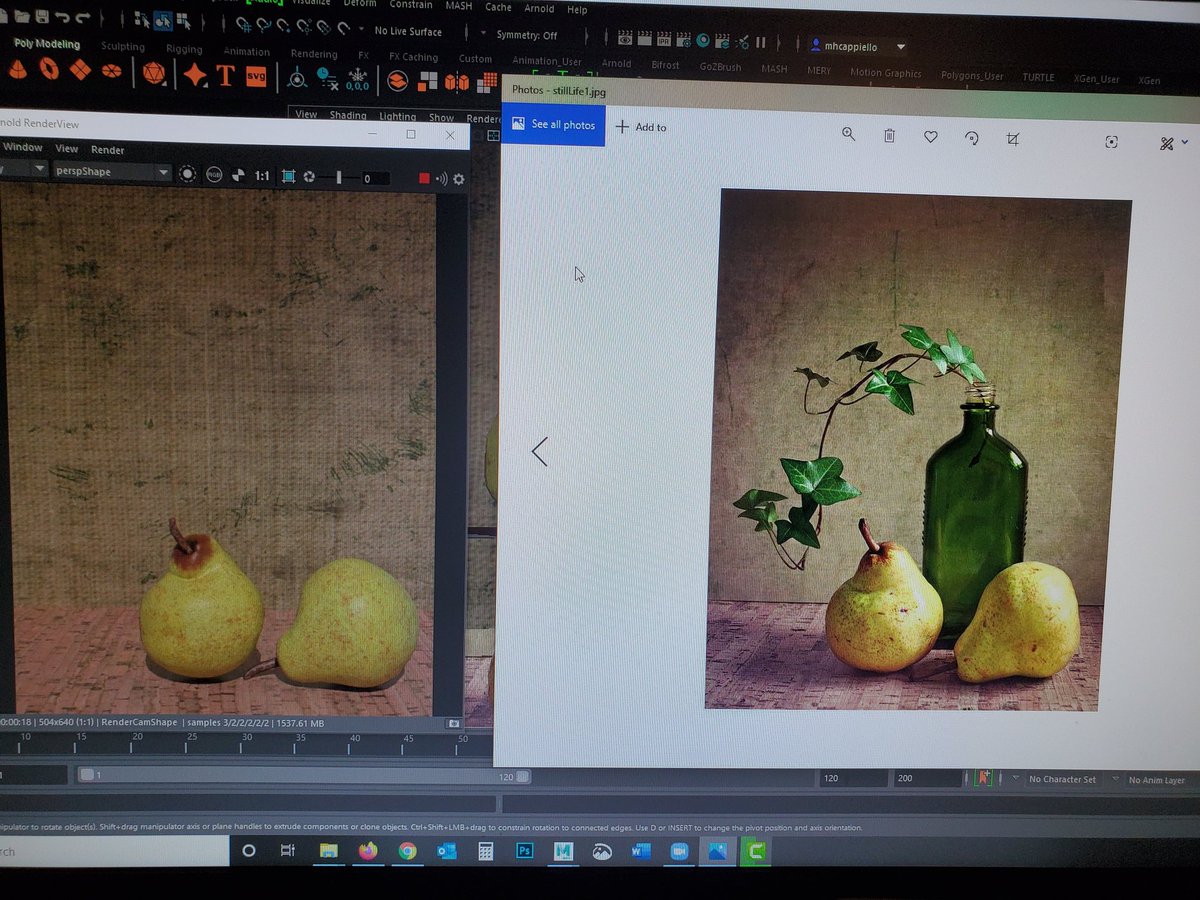This screenshot has height=900, width=1200.
Task: Open the No Live Surface dropdown
Action: point(408,31)
